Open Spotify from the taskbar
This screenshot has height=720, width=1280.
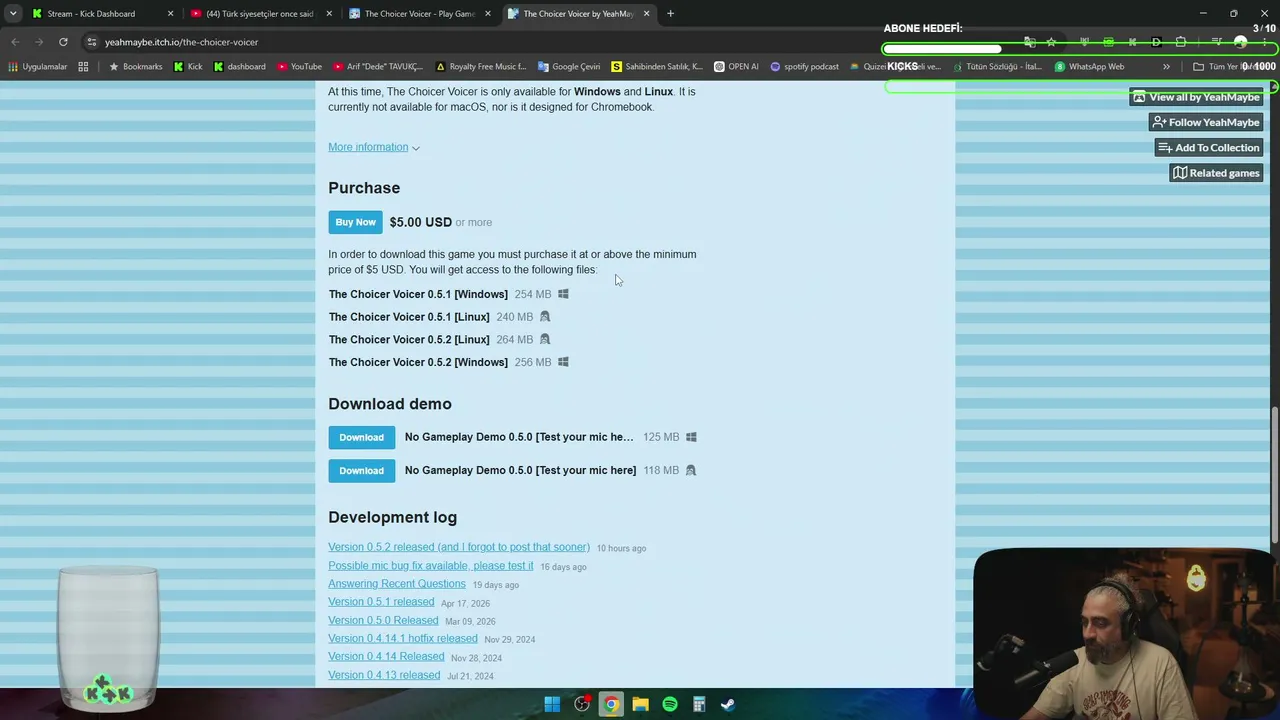point(670,704)
